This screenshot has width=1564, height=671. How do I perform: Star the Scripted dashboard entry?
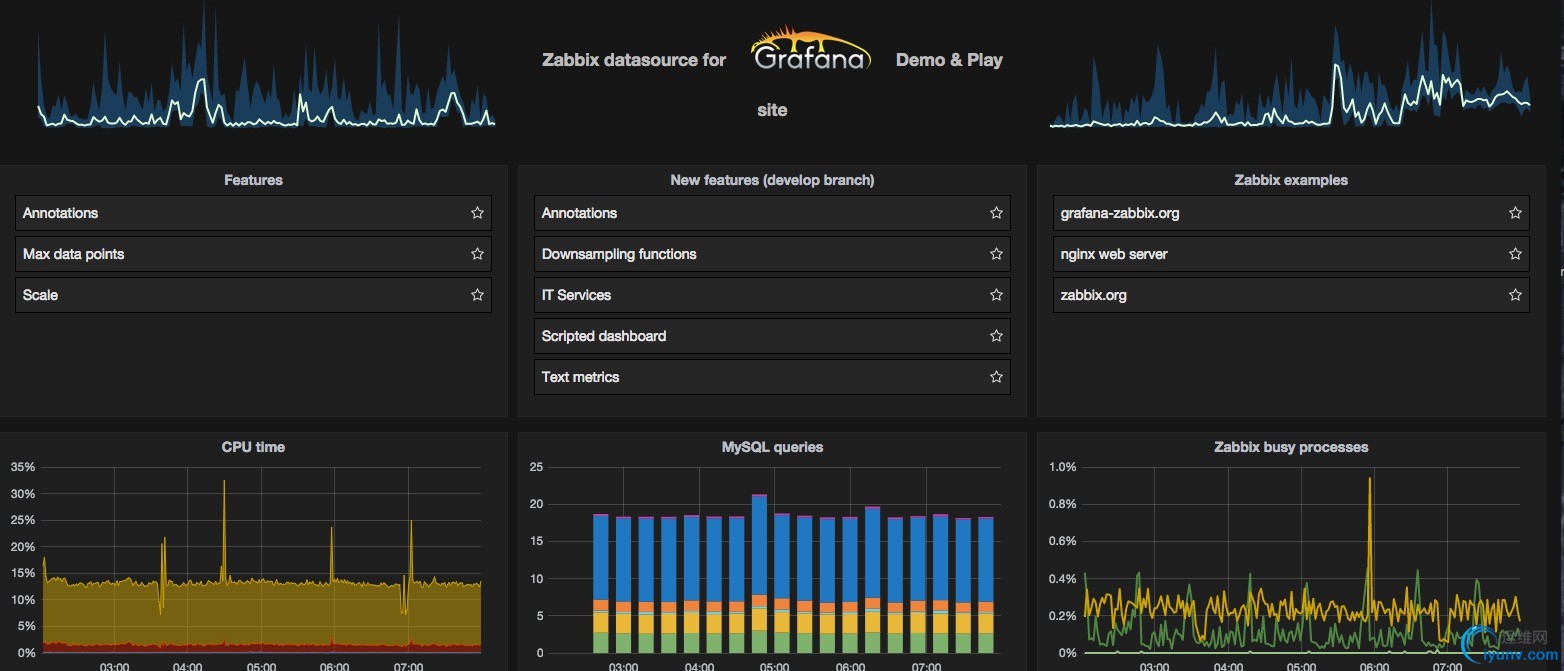pyautogui.click(x=996, y=336)
